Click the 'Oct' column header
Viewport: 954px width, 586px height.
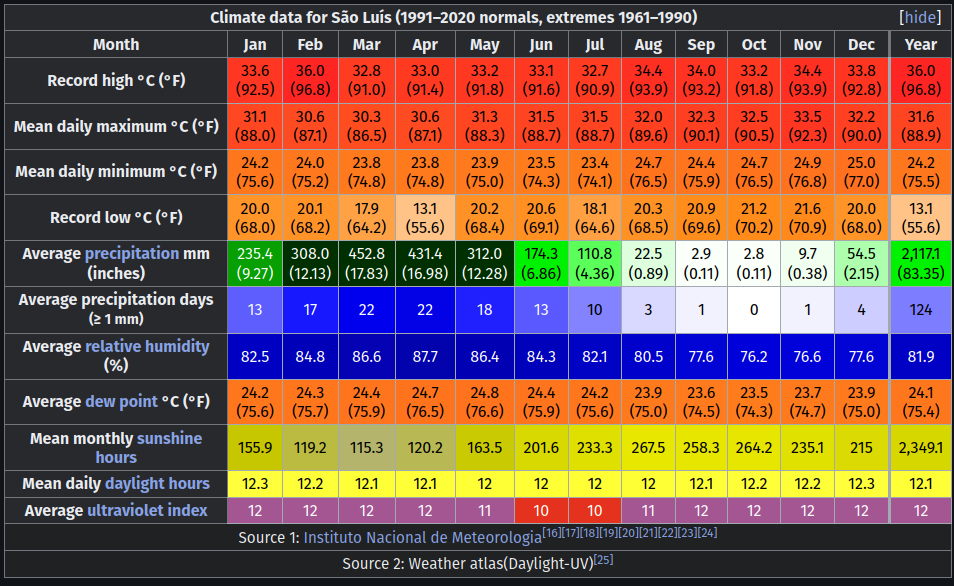(754, 44)
